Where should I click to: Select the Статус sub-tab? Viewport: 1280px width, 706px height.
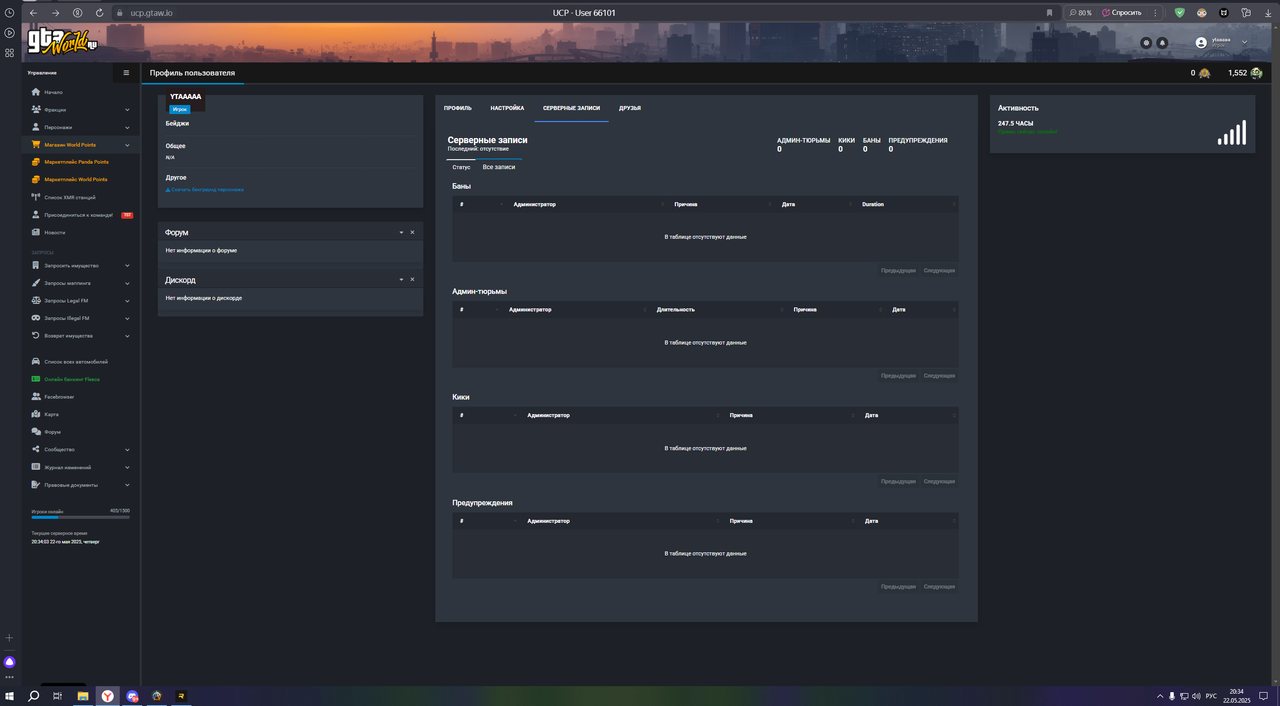[461, 167]
